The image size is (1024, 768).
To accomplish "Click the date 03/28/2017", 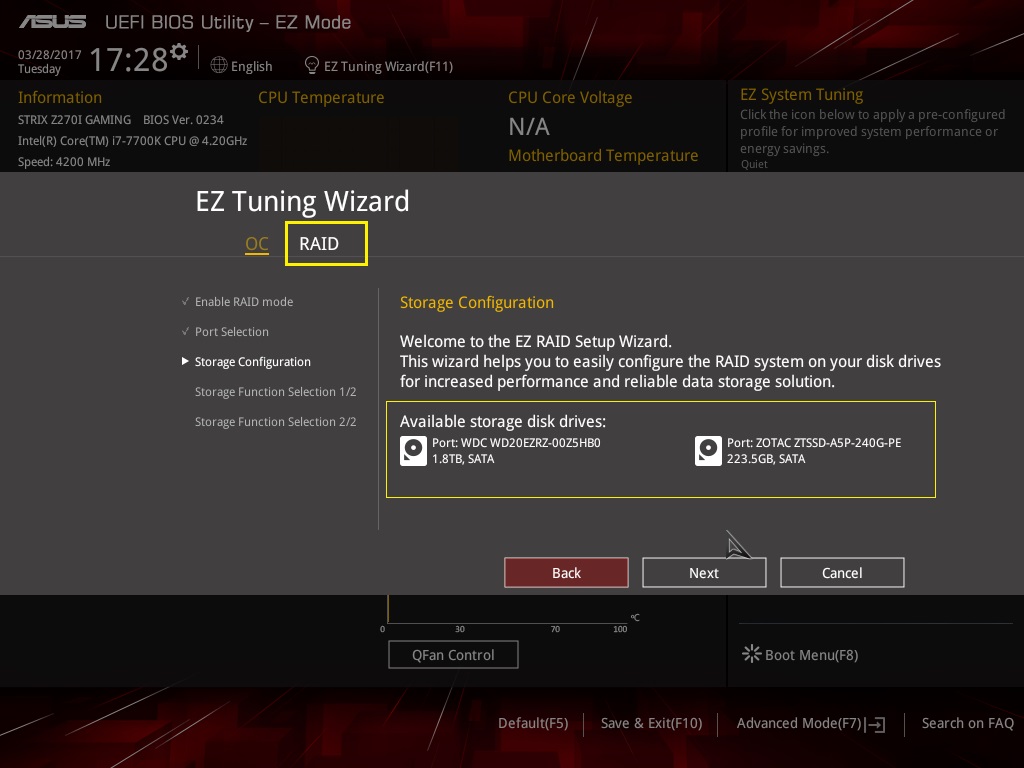I will tap(50, 55).
